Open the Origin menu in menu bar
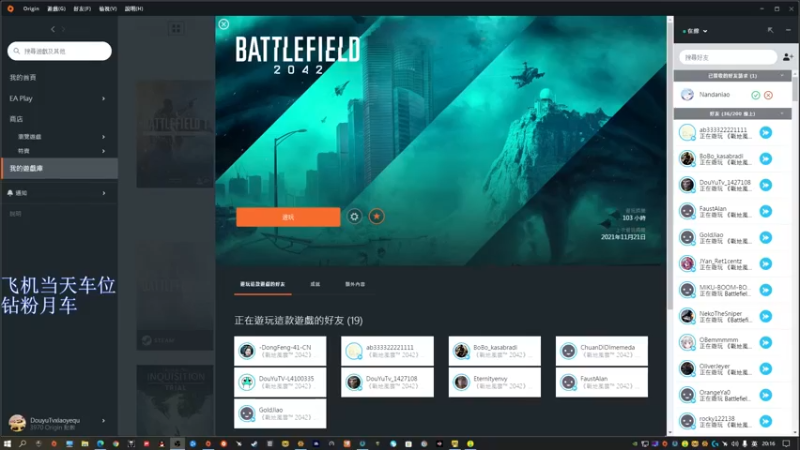Screen dimensions: 800x450 [x=31, y=9]
